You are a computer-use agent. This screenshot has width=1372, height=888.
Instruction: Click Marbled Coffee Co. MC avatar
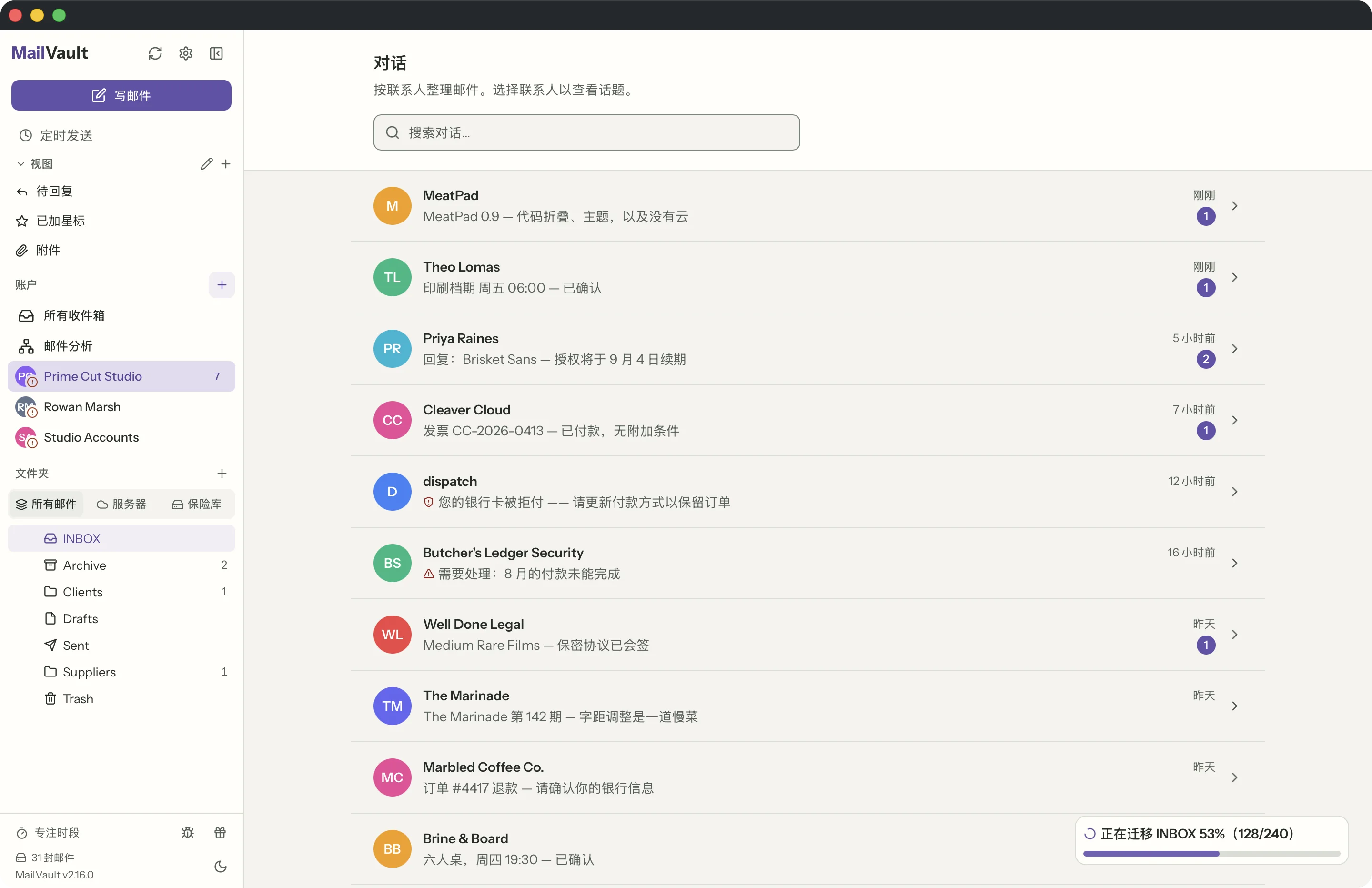point(392,777)
